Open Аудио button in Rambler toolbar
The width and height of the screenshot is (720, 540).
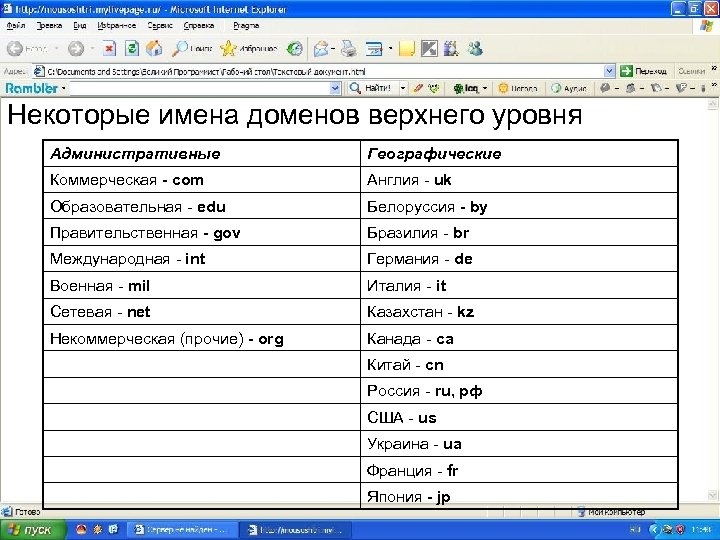(x=568, y=88)
